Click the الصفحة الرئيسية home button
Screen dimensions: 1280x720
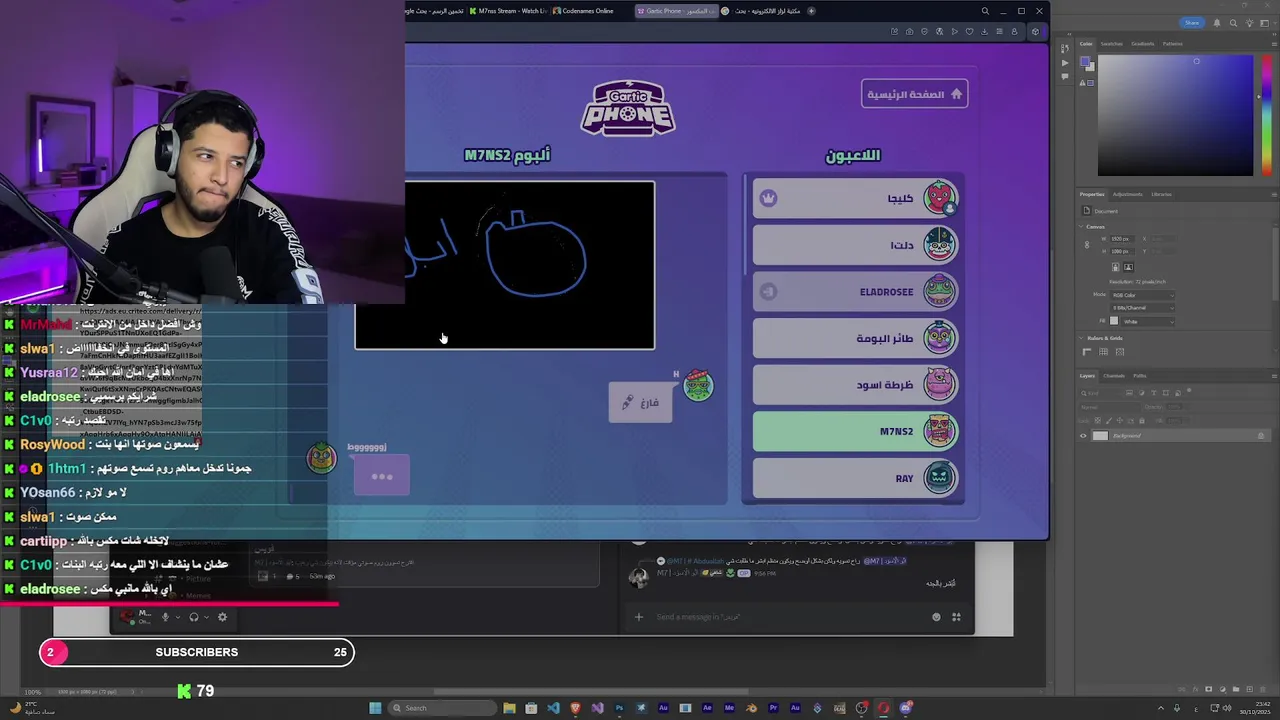pyautogui.click(x=914, y=94)
